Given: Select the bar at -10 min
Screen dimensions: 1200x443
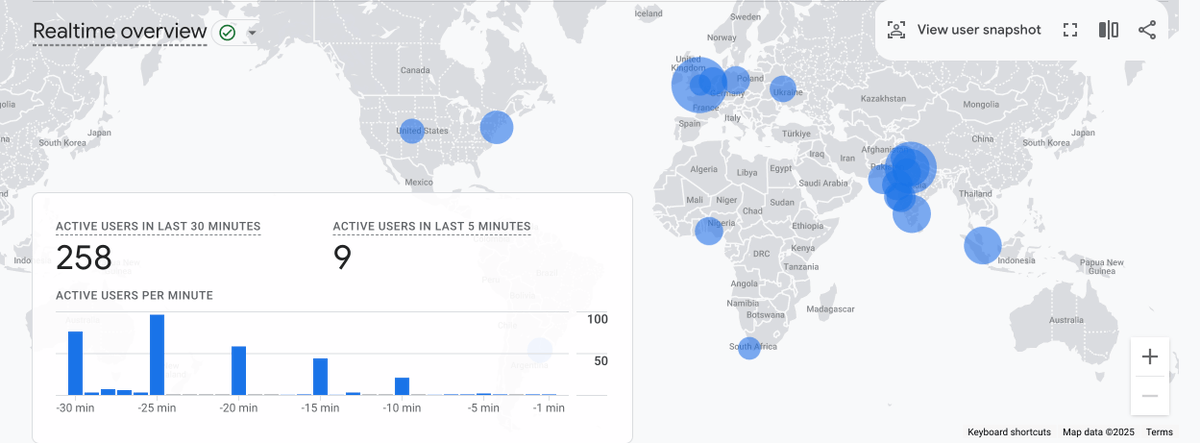Looking at the screenshot, I should pos(402,386).
